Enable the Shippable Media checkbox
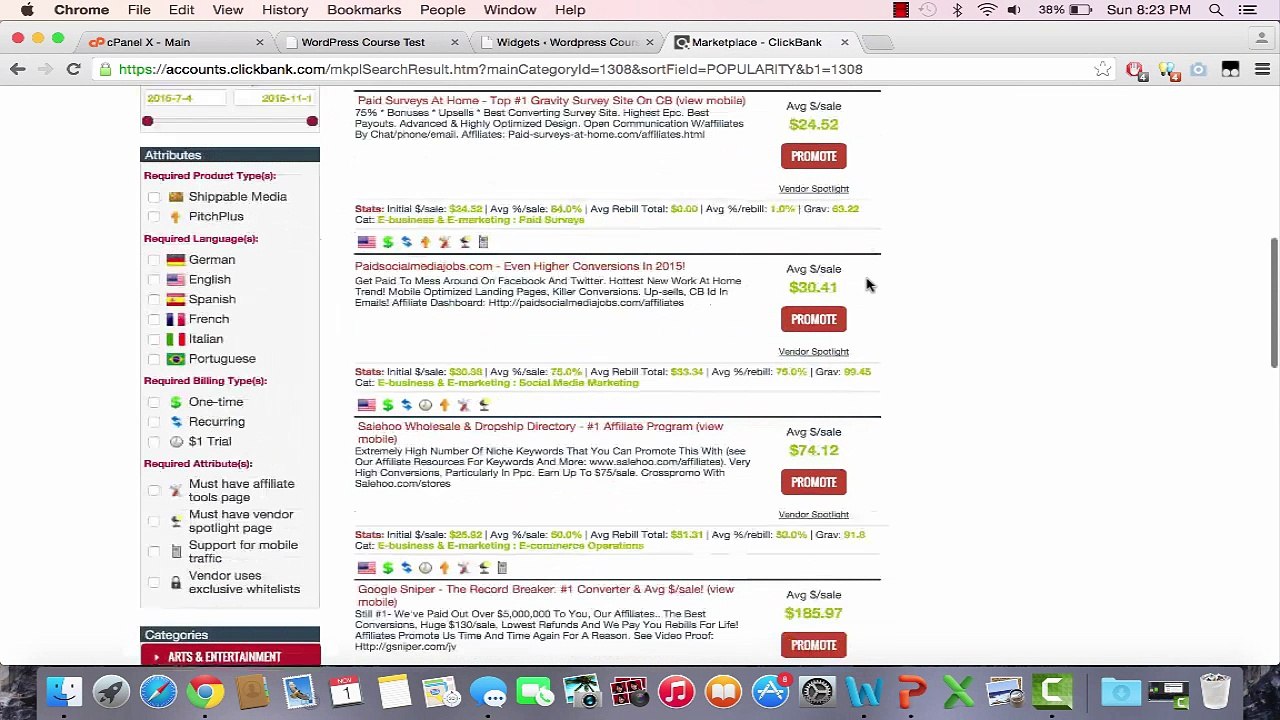 point(154,197)
